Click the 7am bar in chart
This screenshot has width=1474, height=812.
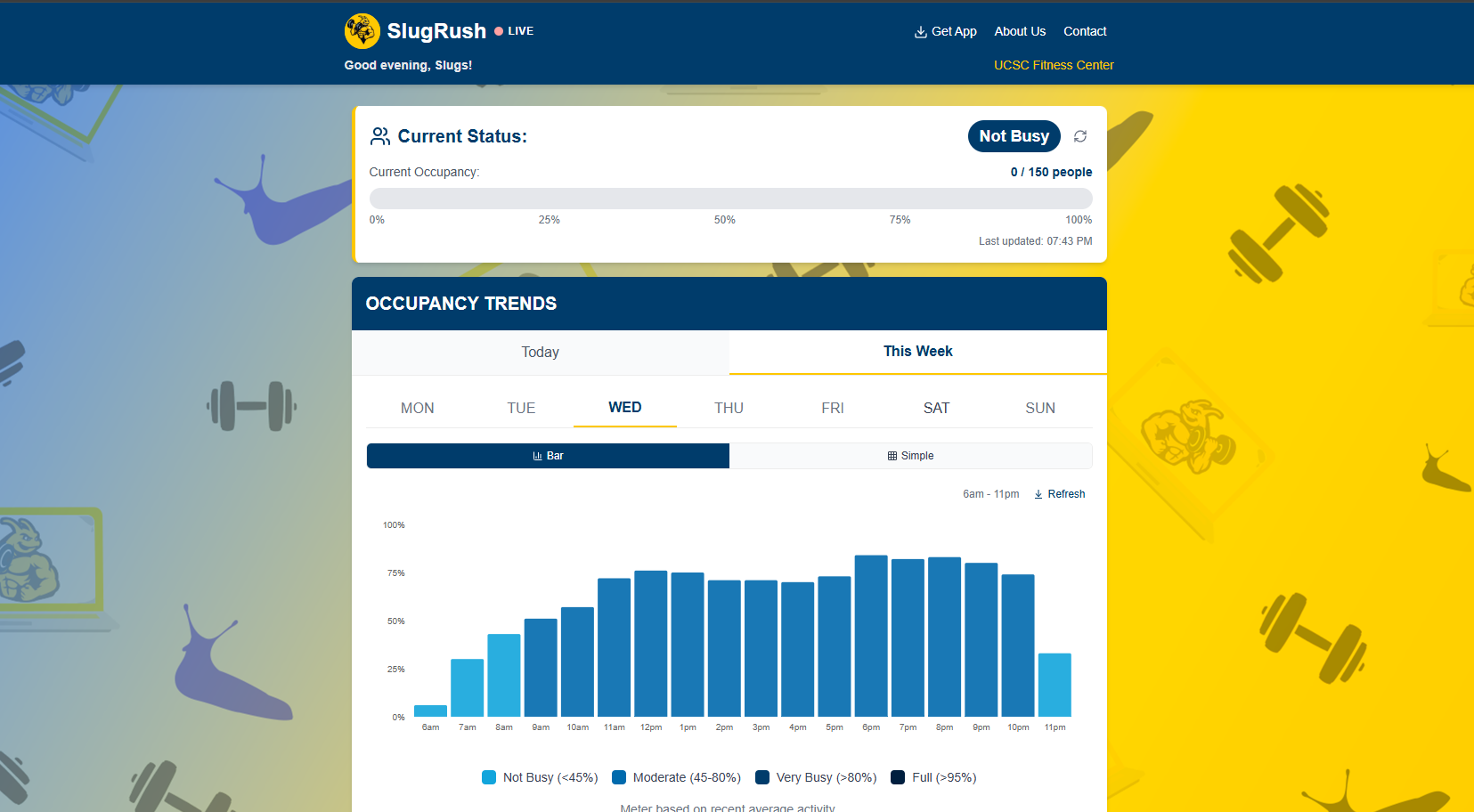[x=468, y=688]
